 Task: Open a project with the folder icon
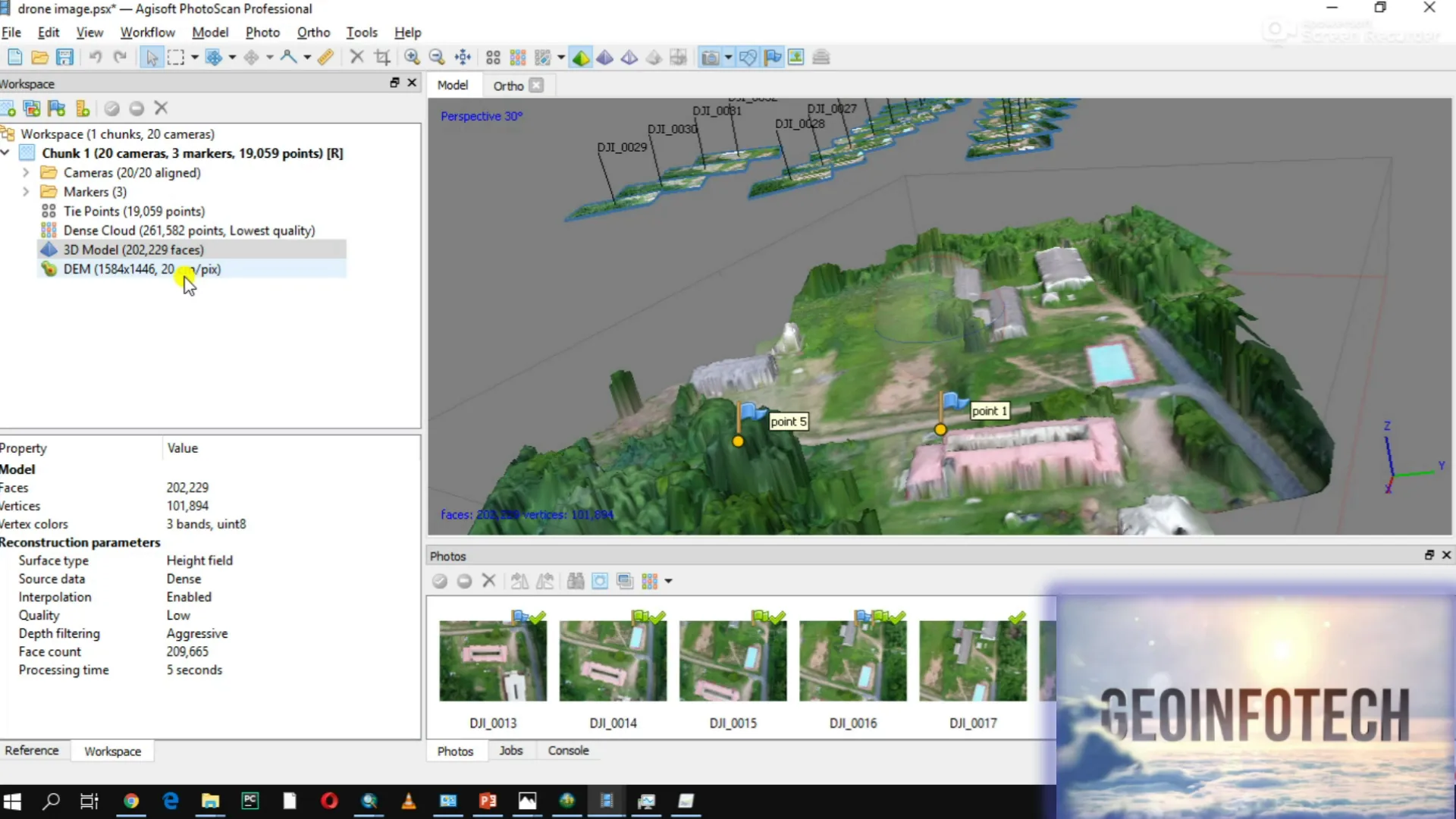pyautogui.click(x=39, y=57)
